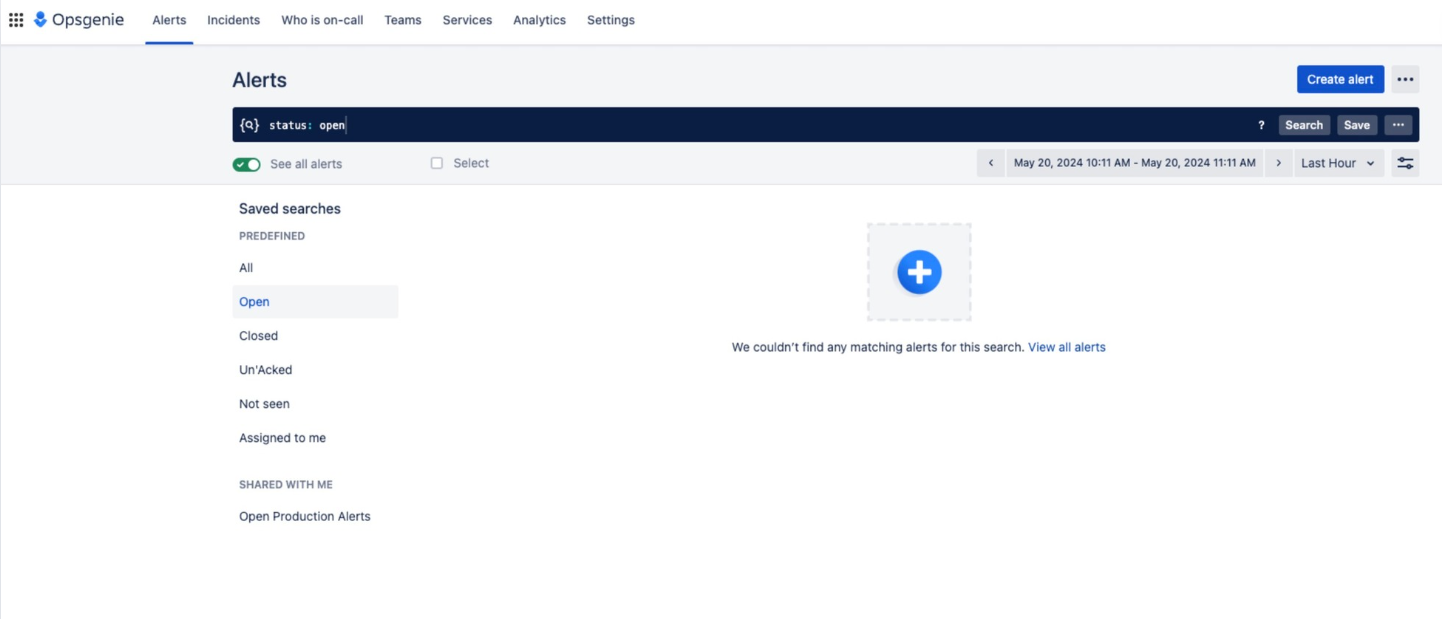
Task: Open the filter settings sliders icon
Action: click(1405, 163)
